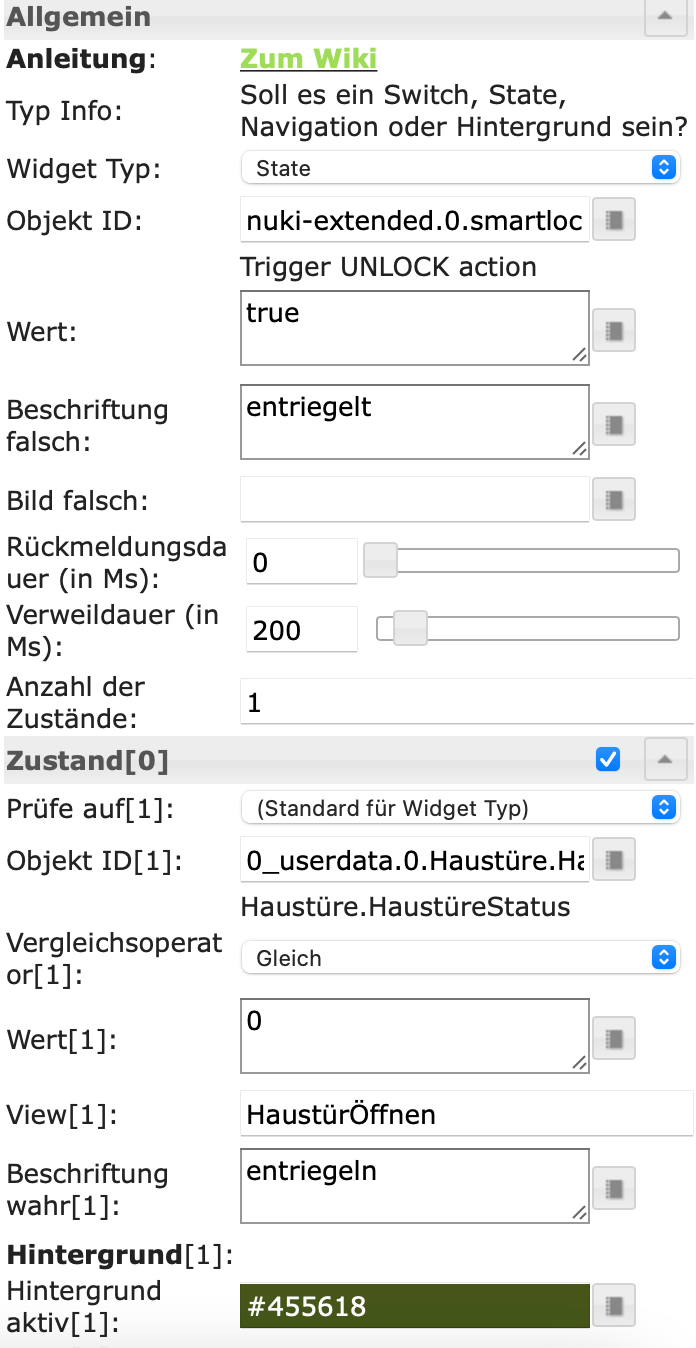The image size is (696, 1348).
Task: Toggle the Zustand[0] checkbox
Action: 607,760
